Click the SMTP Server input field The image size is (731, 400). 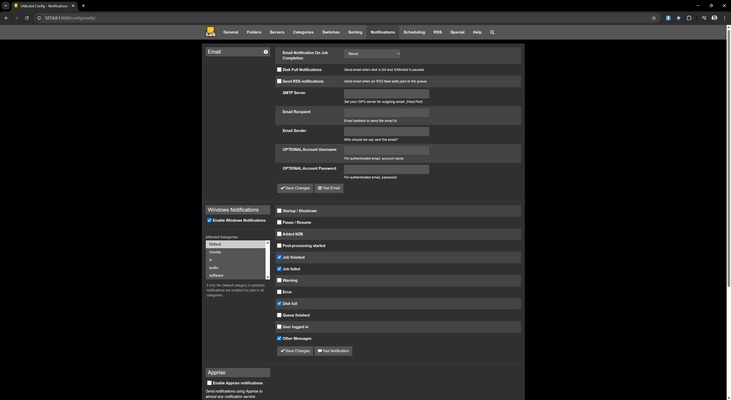pos(386,94)
